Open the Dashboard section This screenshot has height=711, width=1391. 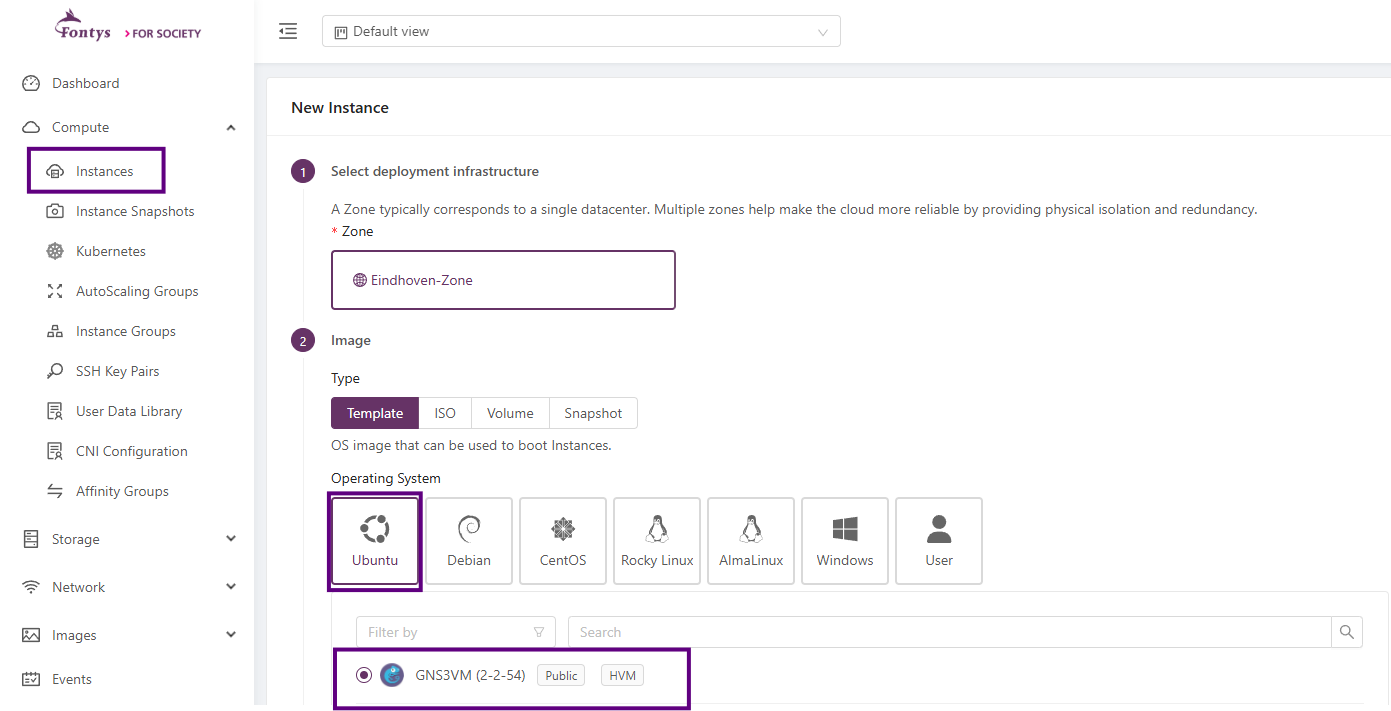[x=85, y=83]
